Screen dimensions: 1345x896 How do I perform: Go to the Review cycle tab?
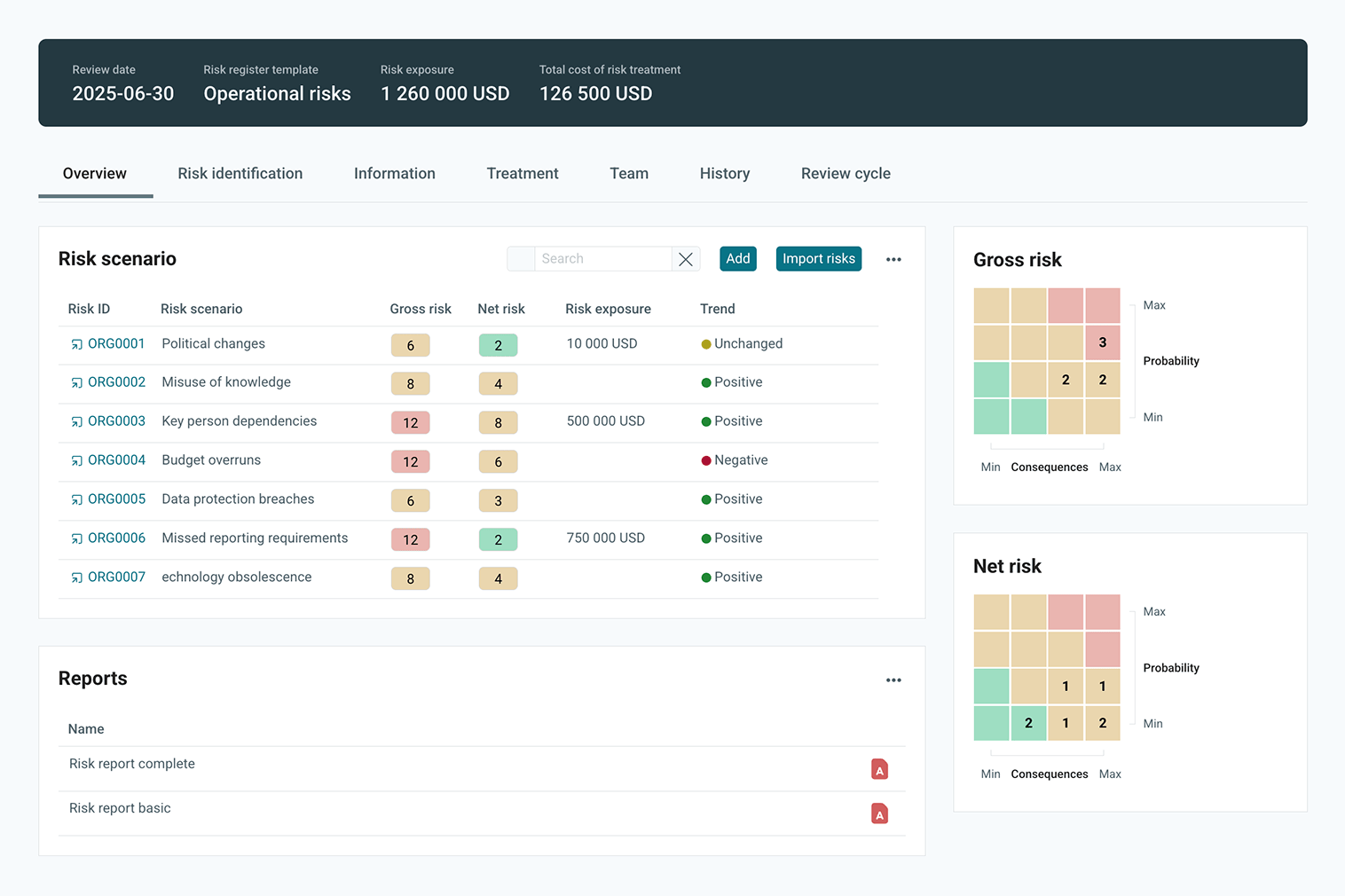coord(846,174)
